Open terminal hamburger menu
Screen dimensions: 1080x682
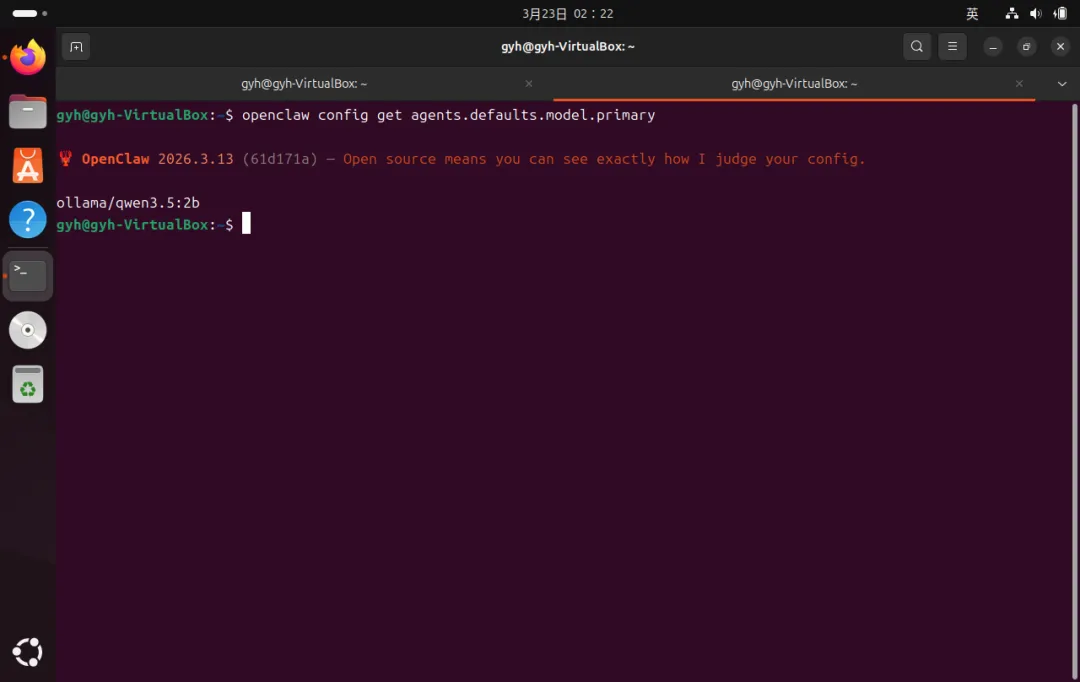(953, 47)
